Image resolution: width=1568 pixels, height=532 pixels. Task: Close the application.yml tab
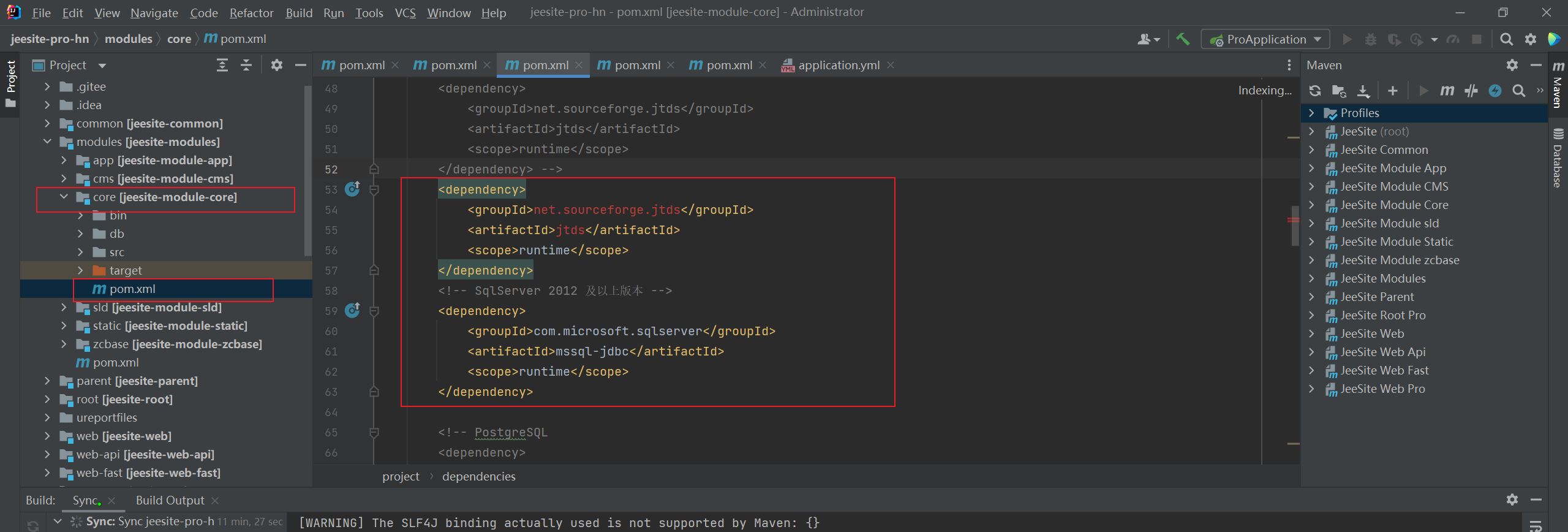click(891, 65)
